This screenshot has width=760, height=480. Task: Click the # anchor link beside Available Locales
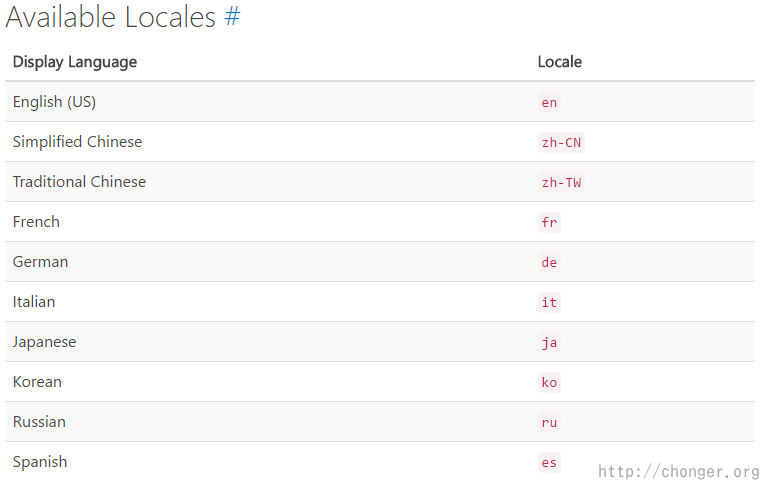pos(232,18)
